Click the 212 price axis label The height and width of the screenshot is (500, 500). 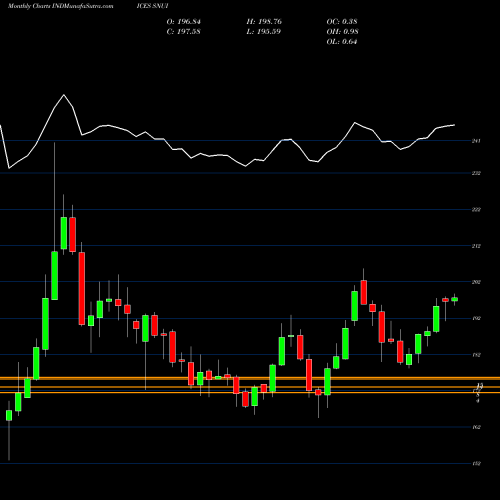476,246
